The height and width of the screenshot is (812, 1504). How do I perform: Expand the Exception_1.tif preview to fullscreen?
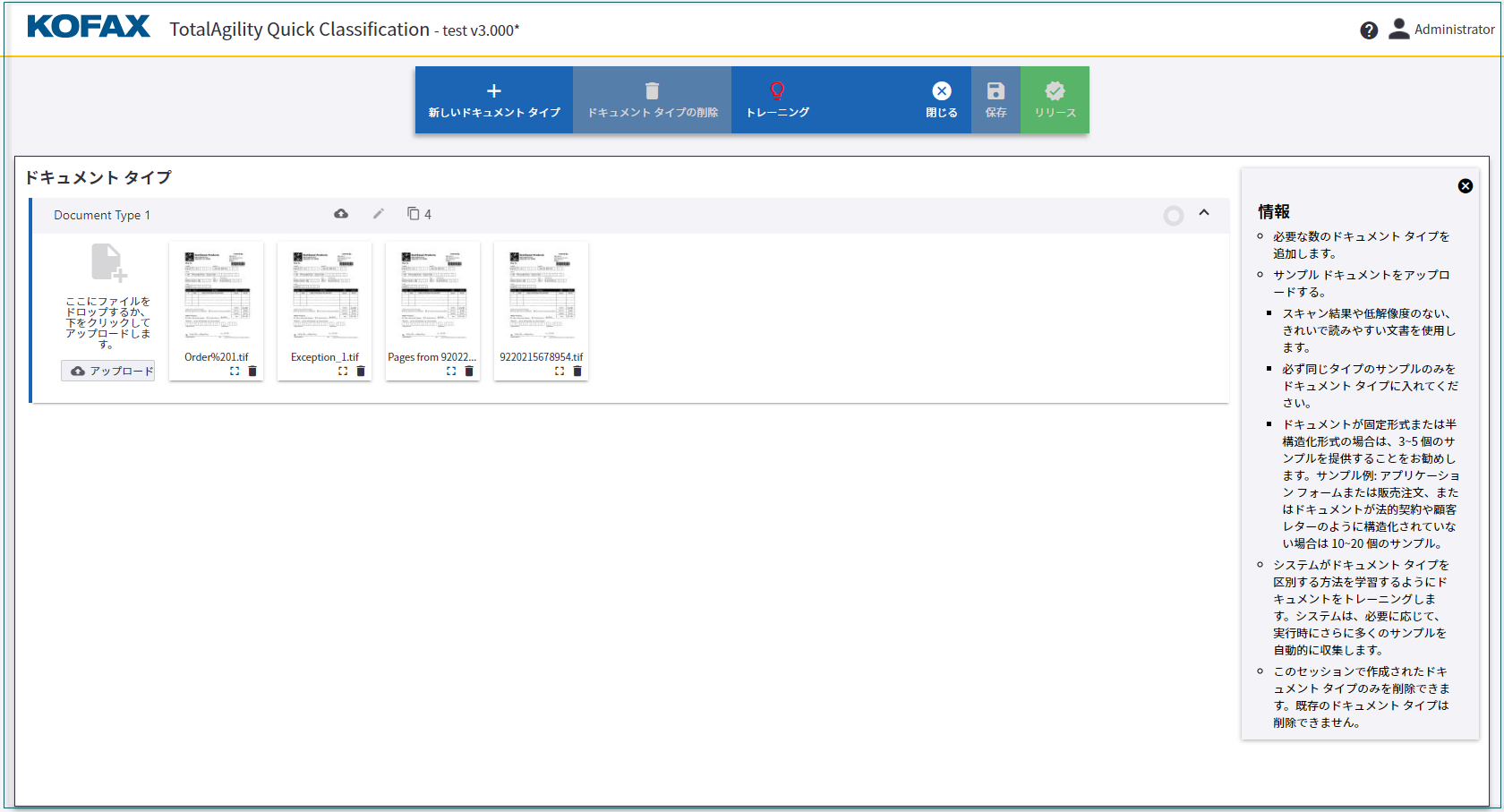(x=343, y=372)
